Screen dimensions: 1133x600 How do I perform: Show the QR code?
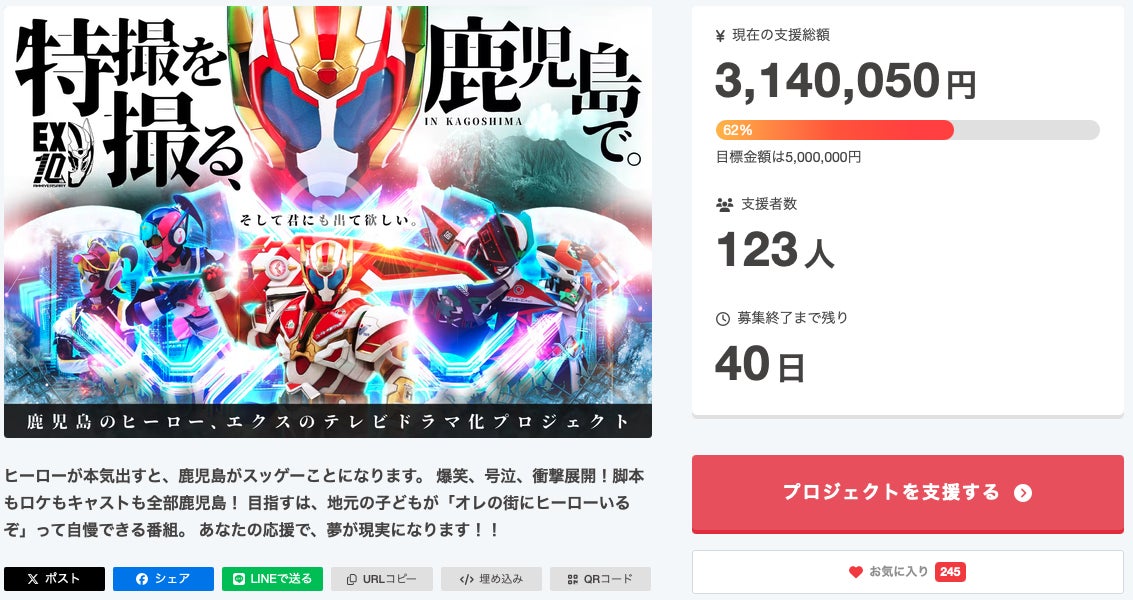(x=600, y=578)
